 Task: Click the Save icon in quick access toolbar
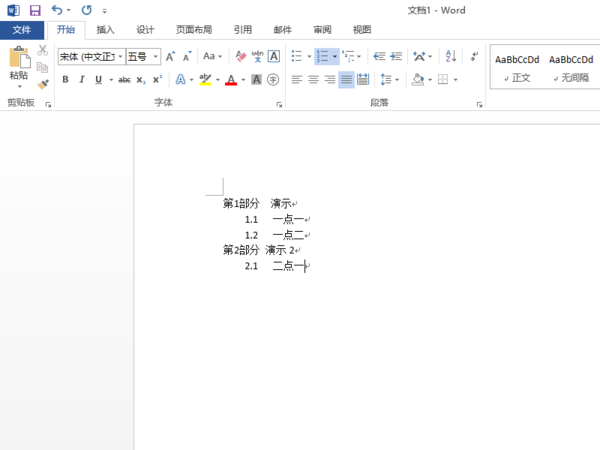[x=35, y=10]
